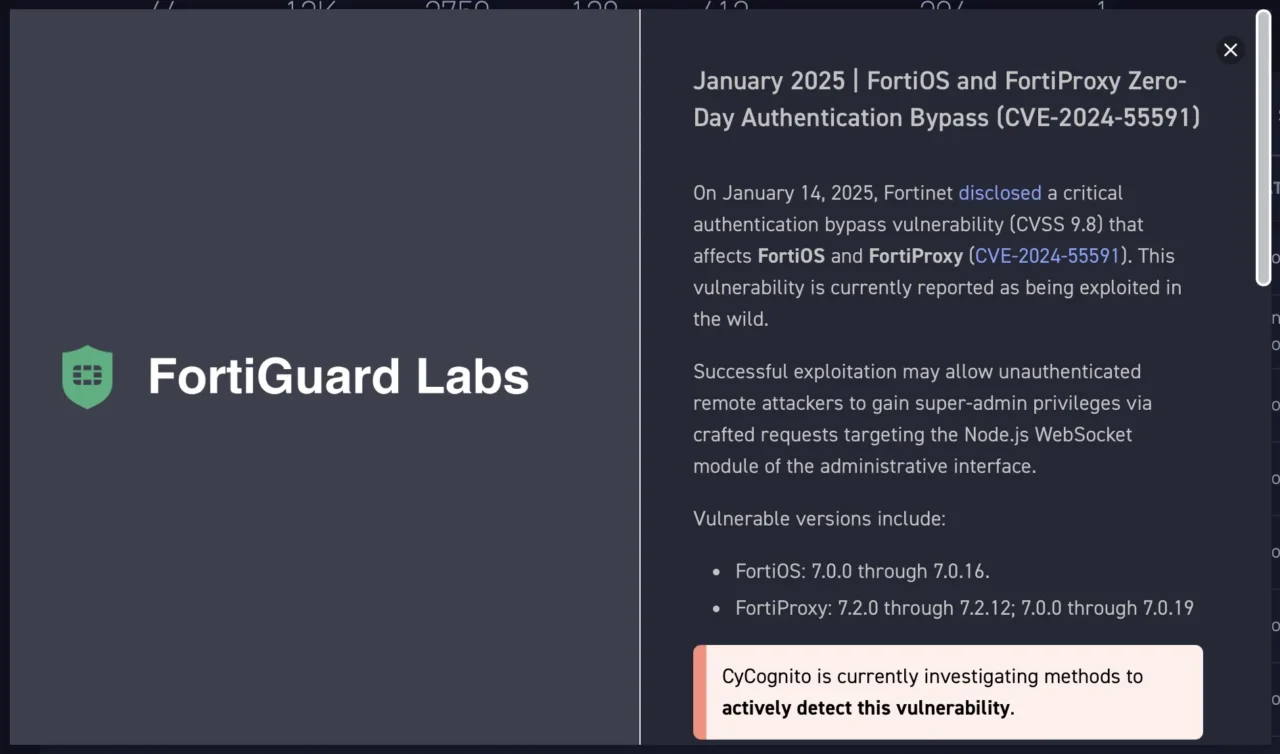Click the "FortiGuard Labs" title text
This screenshot has width=1280, height=754.
point(338,377)
